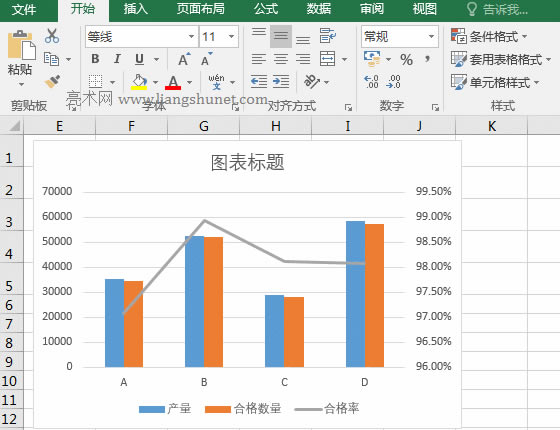Expand the Paste options arrow
This screenshot has height=430, width=560.
tap(21, 85)
